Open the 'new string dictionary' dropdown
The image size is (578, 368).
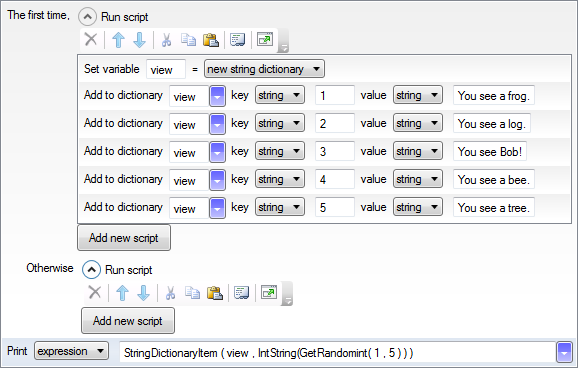[x=264, y=69]
